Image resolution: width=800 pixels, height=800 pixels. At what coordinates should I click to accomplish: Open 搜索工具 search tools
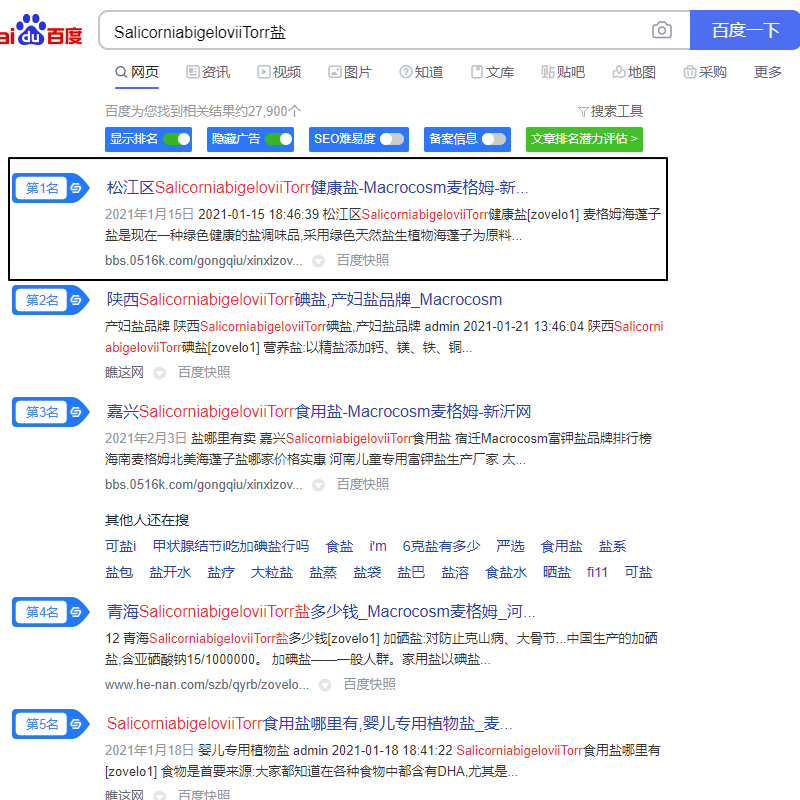[610, 111]
